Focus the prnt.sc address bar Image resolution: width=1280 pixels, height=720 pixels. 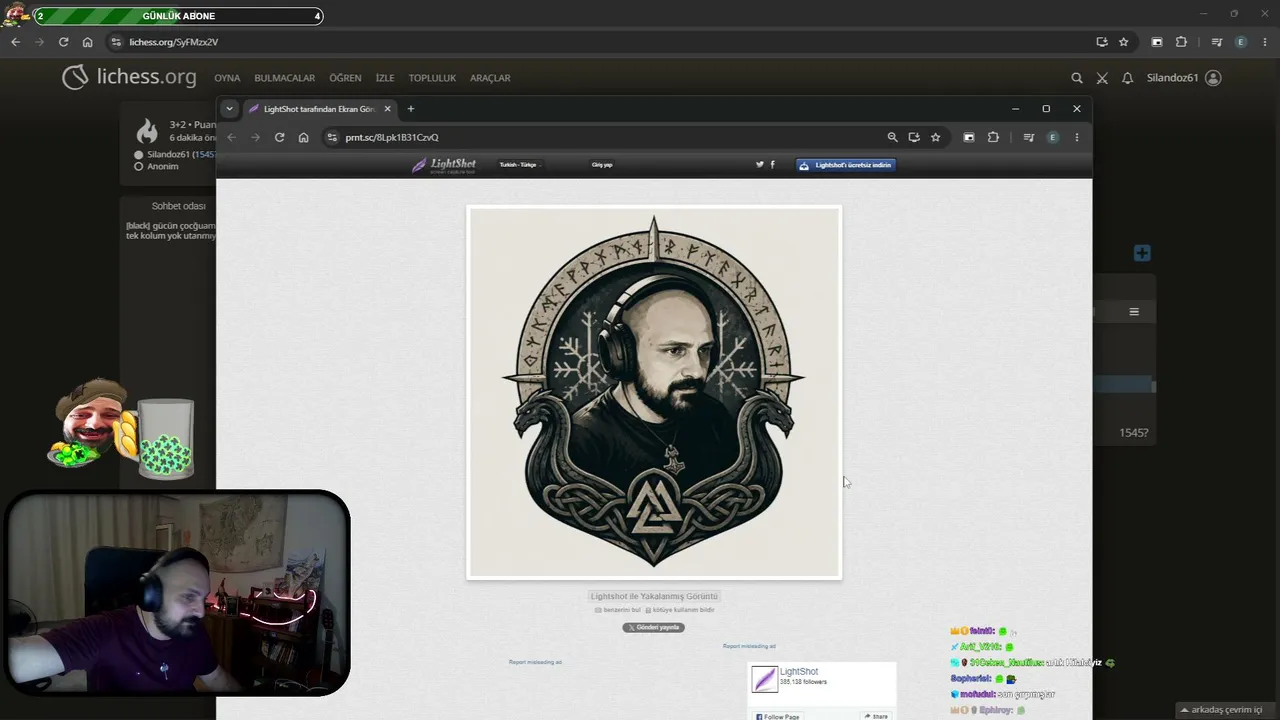pyautogui.click(x=634, y=137)
